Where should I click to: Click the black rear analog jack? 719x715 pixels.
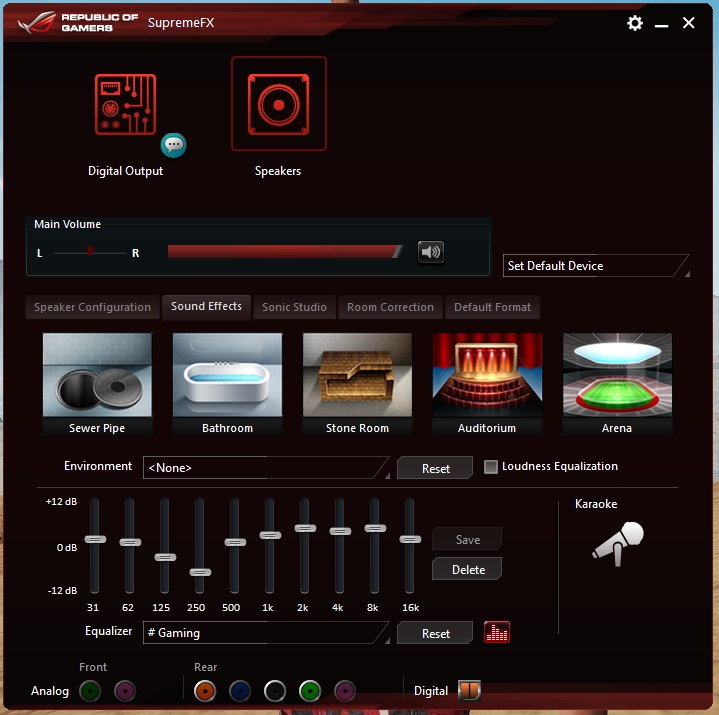point(275,691)
